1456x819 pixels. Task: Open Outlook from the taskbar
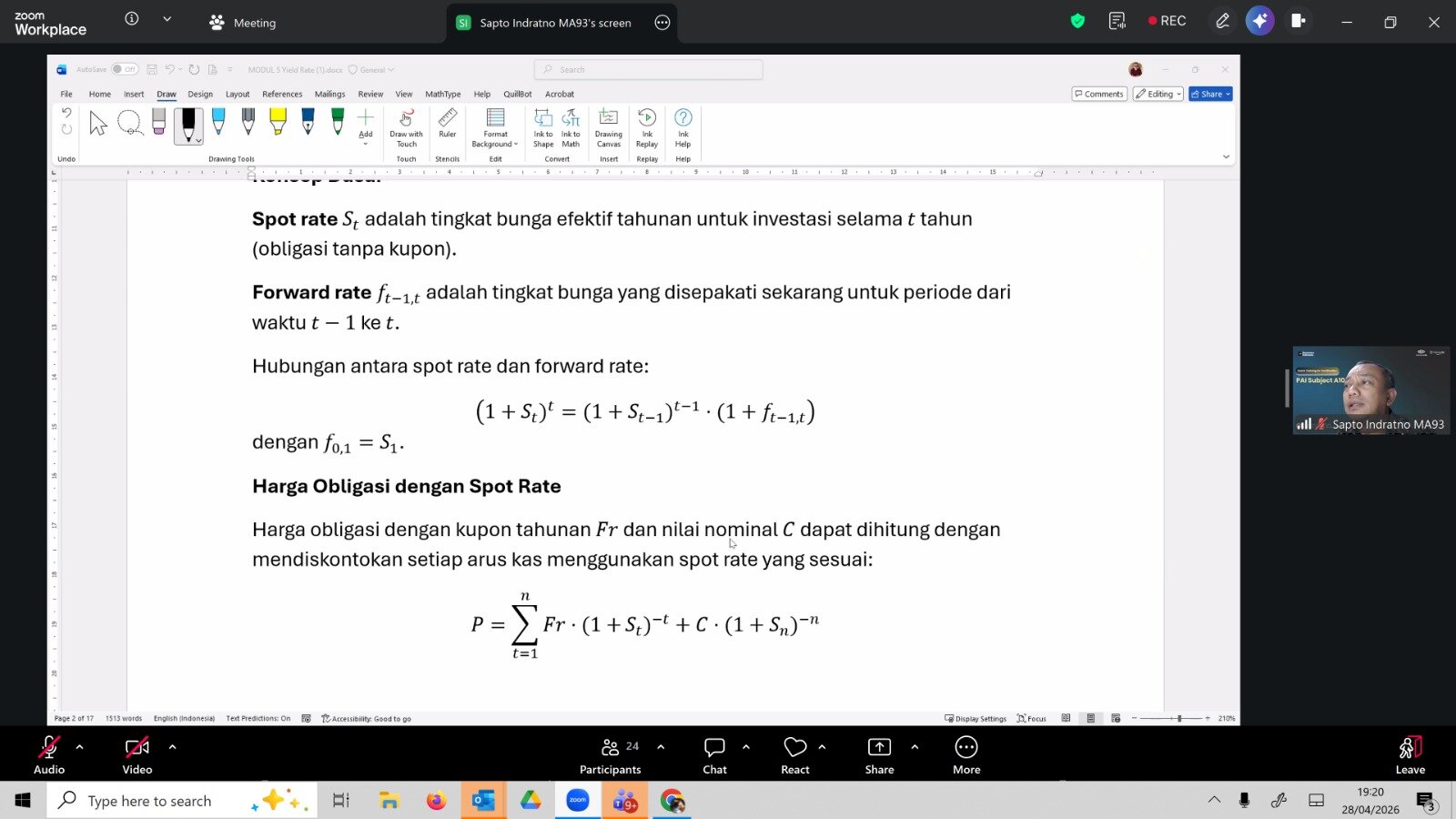(x=483, y=801)
